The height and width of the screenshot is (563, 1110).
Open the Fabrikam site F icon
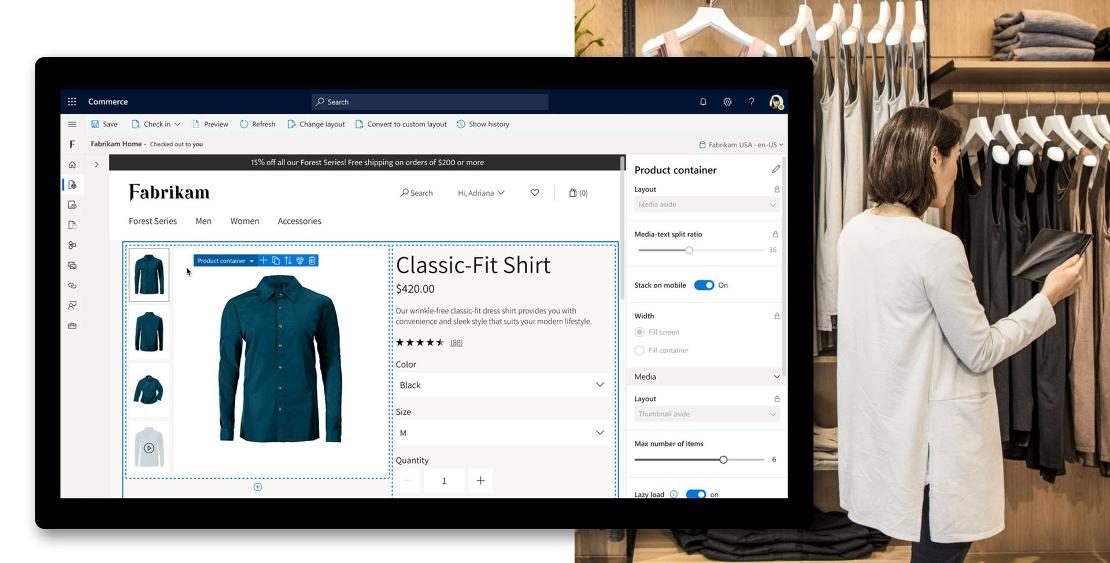click(71, 144)
